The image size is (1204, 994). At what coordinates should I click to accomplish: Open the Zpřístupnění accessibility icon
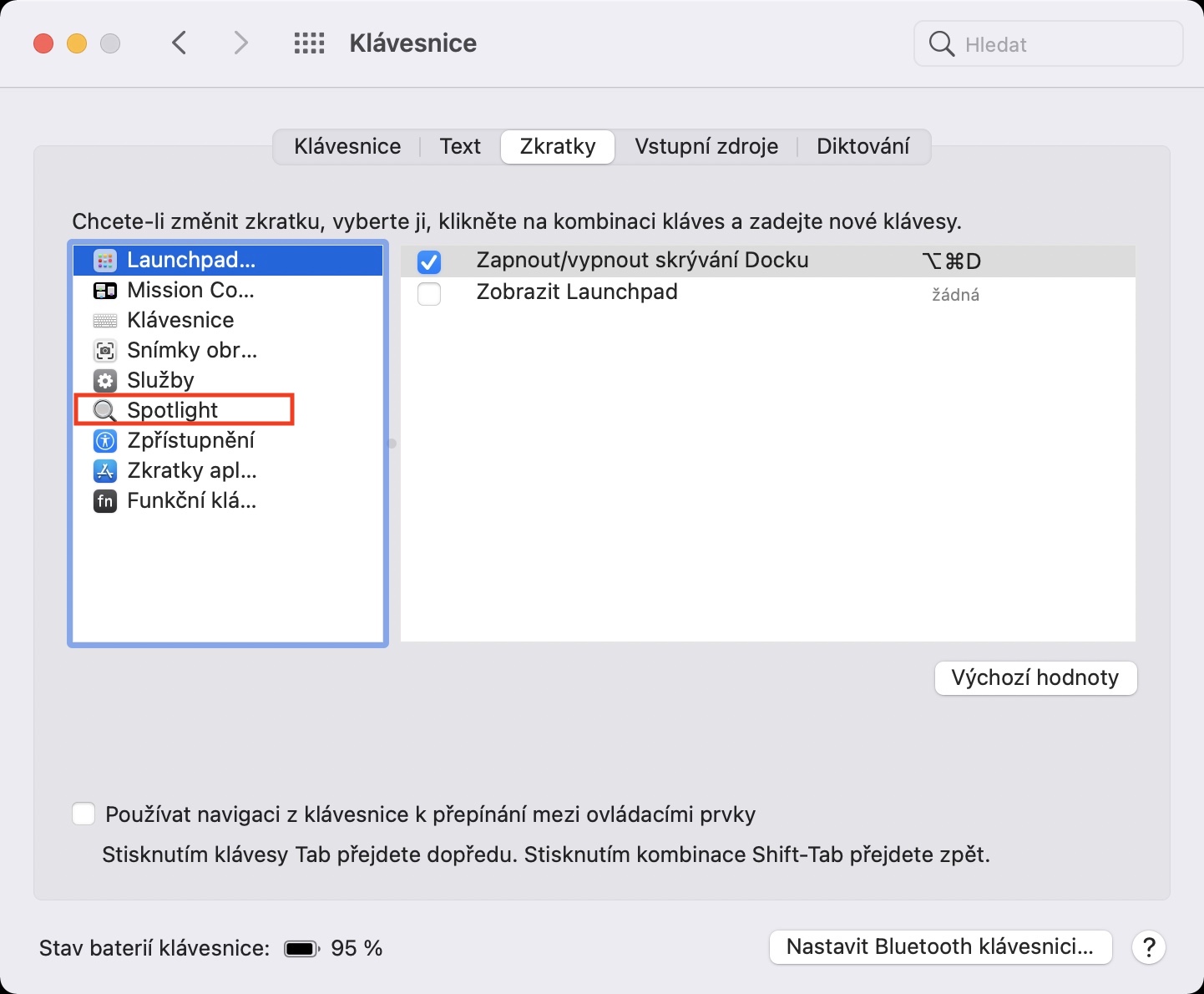point(105,441)
